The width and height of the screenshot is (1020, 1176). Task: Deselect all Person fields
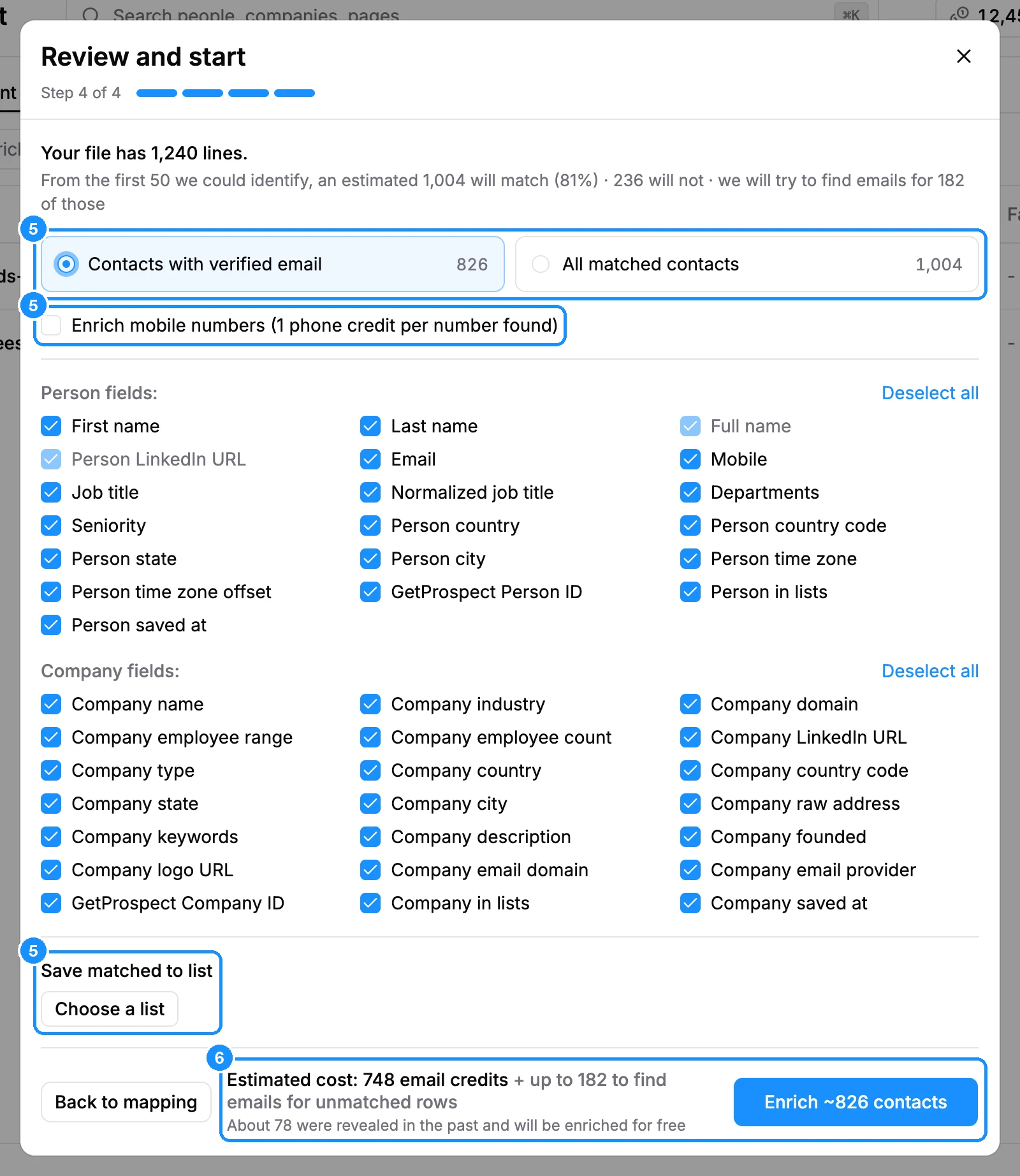(930, 393)
